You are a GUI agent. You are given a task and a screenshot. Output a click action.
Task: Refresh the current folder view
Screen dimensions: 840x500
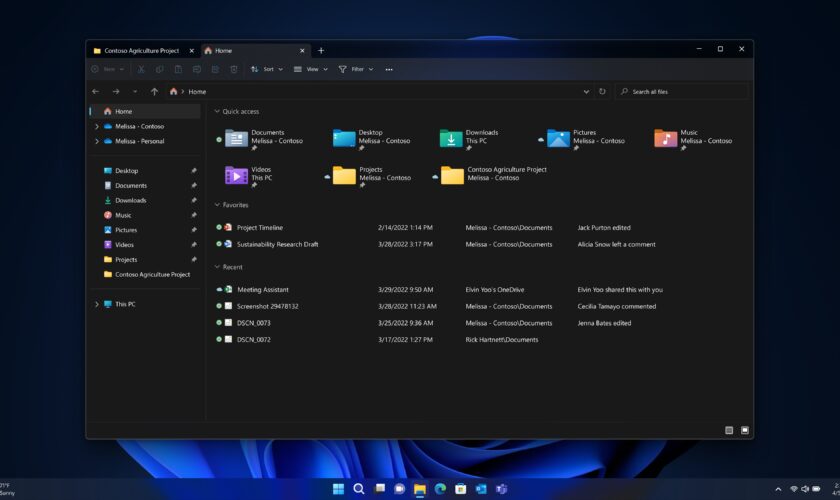602,92
